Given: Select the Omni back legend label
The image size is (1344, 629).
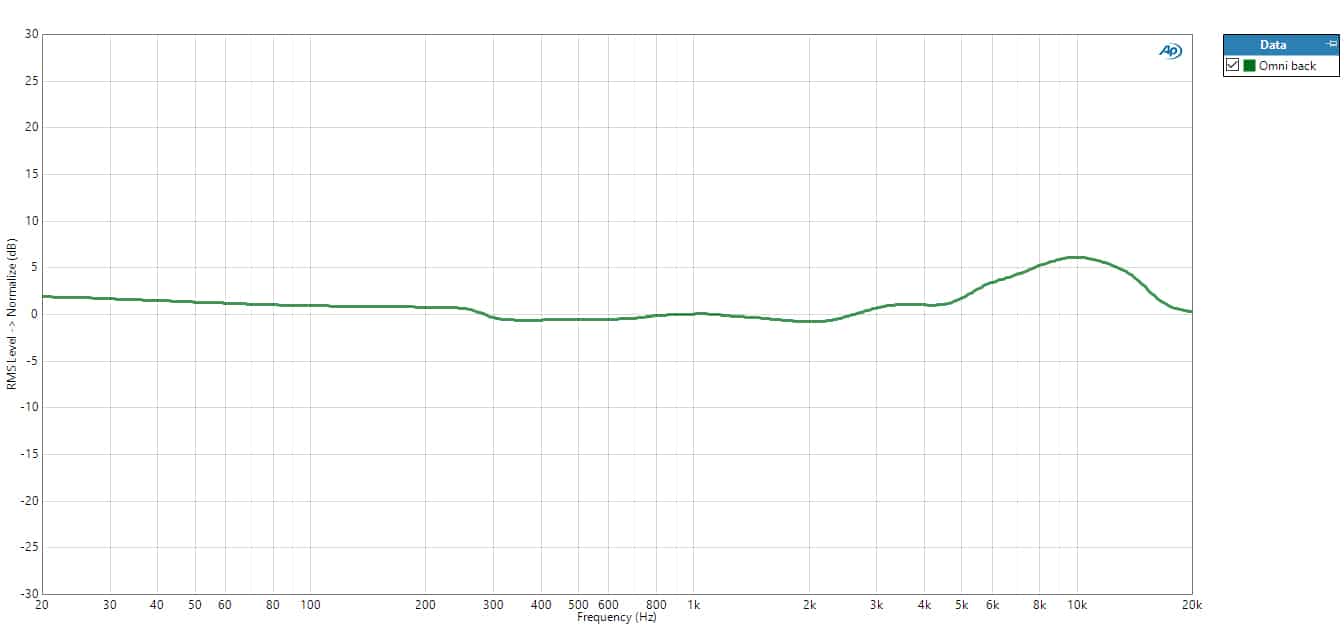Looking at the screenshot, I should pos(1287,66).
